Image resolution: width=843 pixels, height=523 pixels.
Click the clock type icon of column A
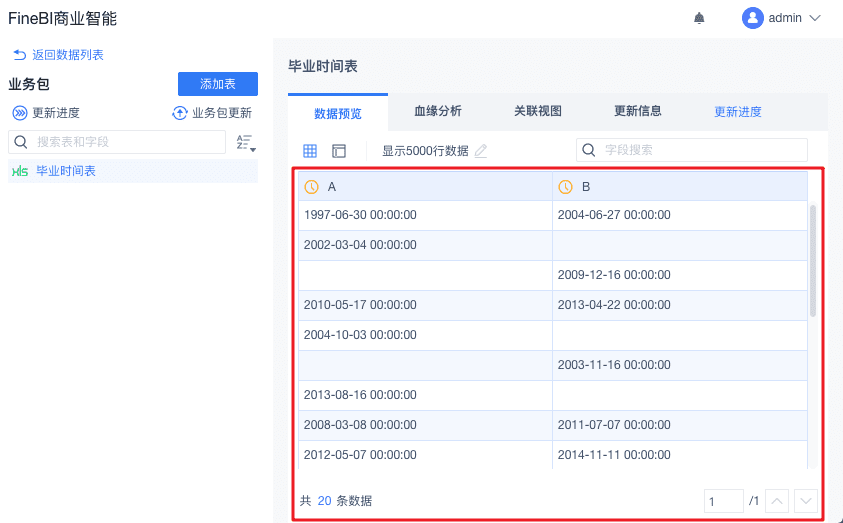pyautogui.click(x=311, y=187)
